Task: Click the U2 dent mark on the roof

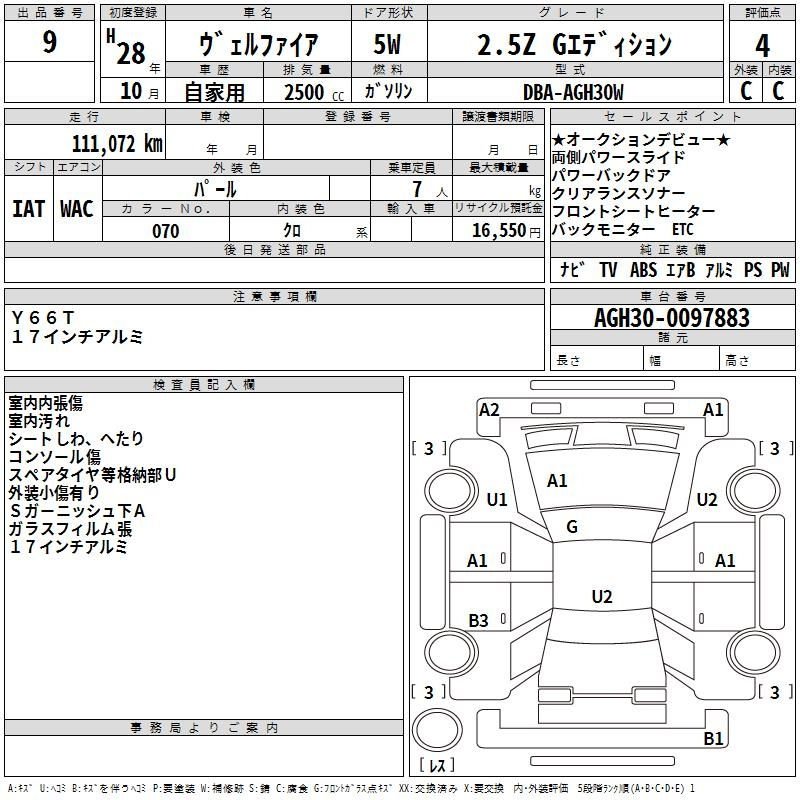Action: click(601, 597)
